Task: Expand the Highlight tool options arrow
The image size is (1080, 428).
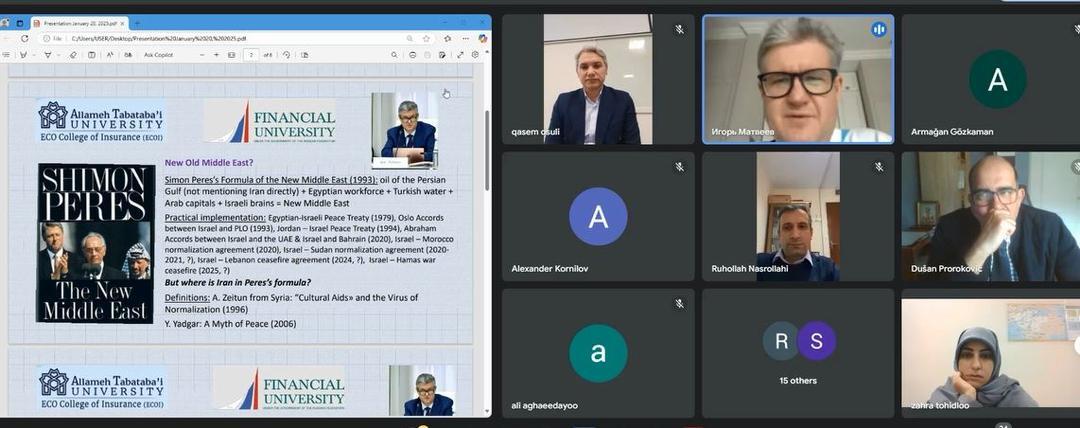Action: pyautogui.click(x=59, y=55)
